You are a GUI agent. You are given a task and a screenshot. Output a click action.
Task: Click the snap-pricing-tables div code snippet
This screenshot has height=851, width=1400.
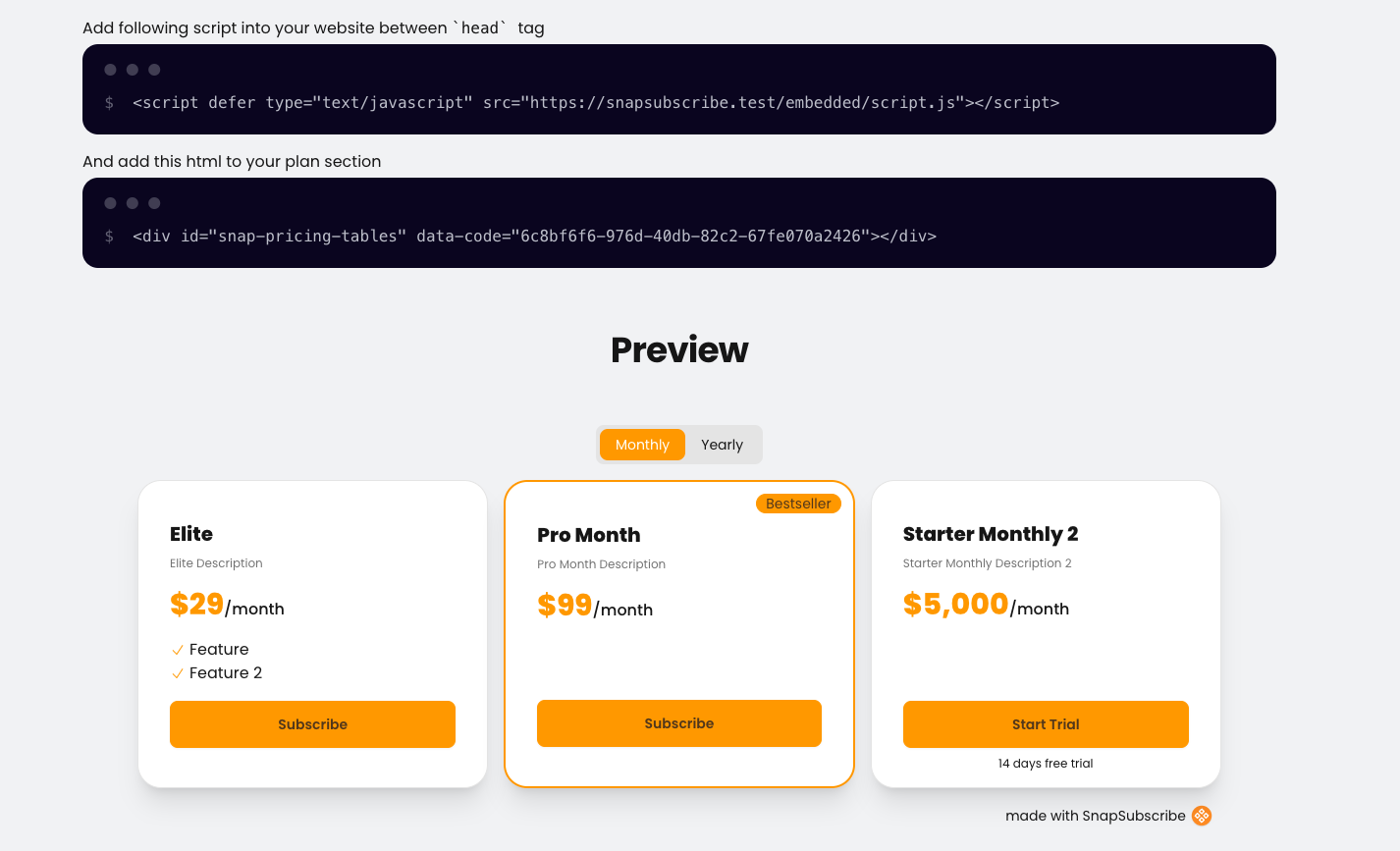click(534, 236)
